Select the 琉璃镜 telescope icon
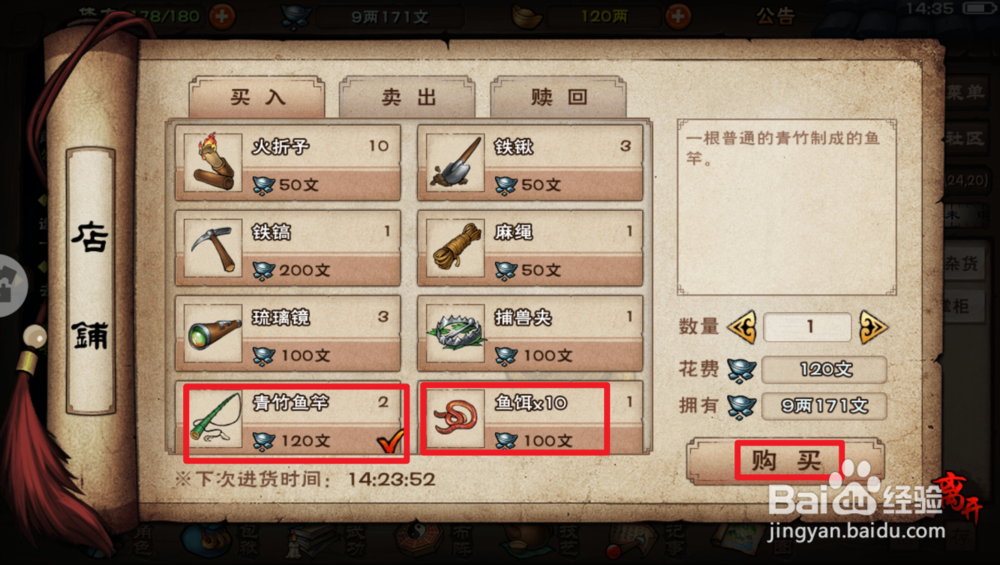The image size is (1000, 565). (x=214, y=334)
